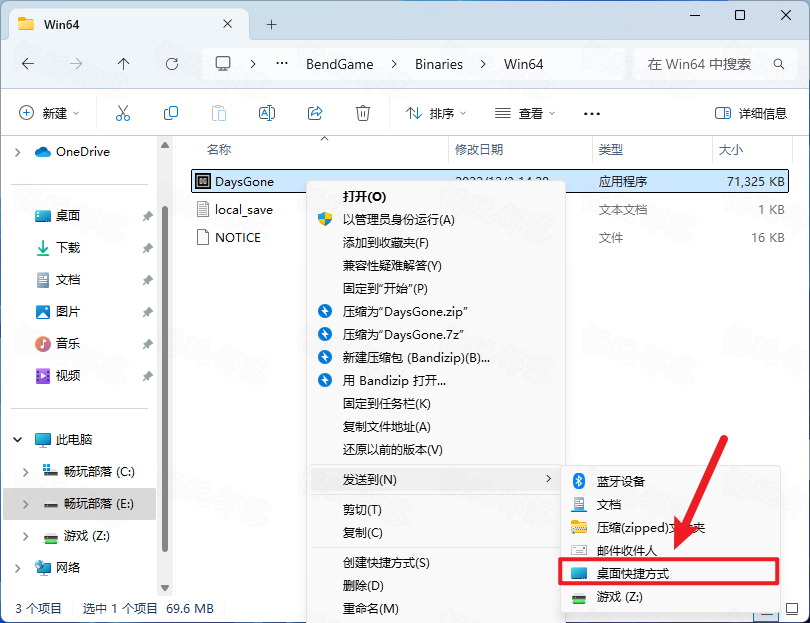Click Win64 in the address path
This screenshot has height=623, width=810.
click(x=523, y=64)
